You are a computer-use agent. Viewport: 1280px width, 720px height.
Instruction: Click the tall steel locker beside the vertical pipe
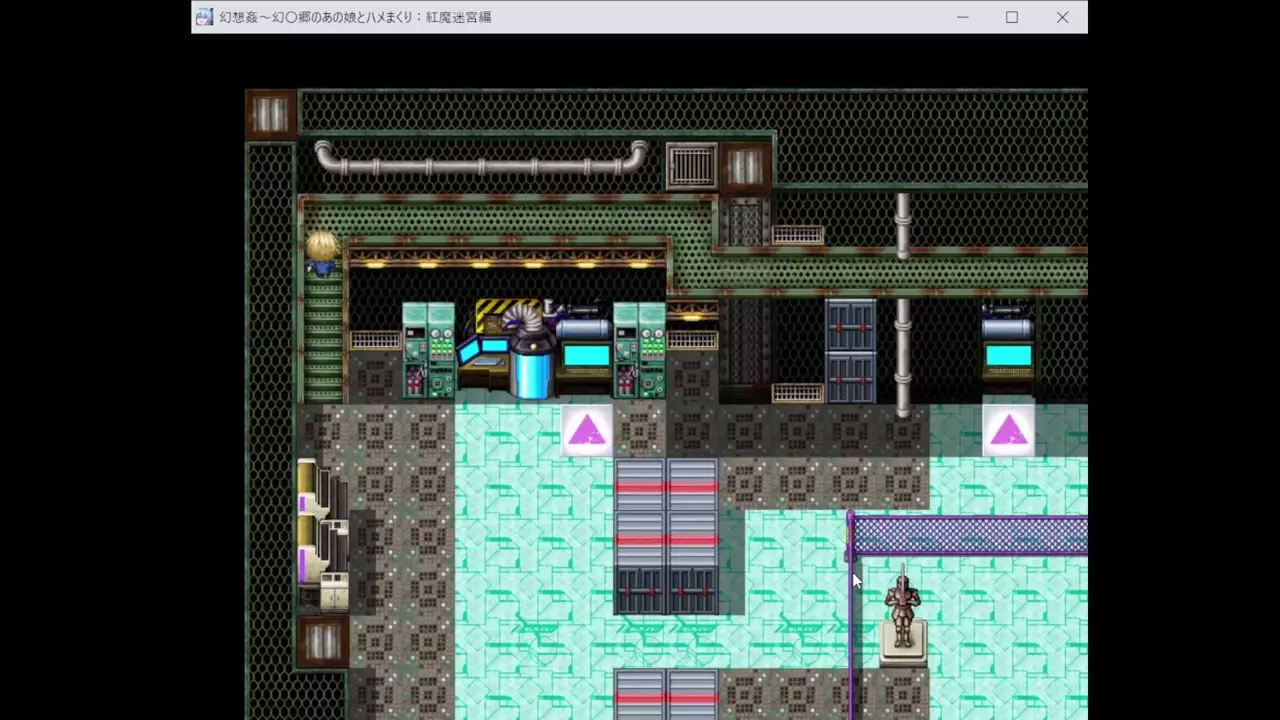(x=850, y=350)
